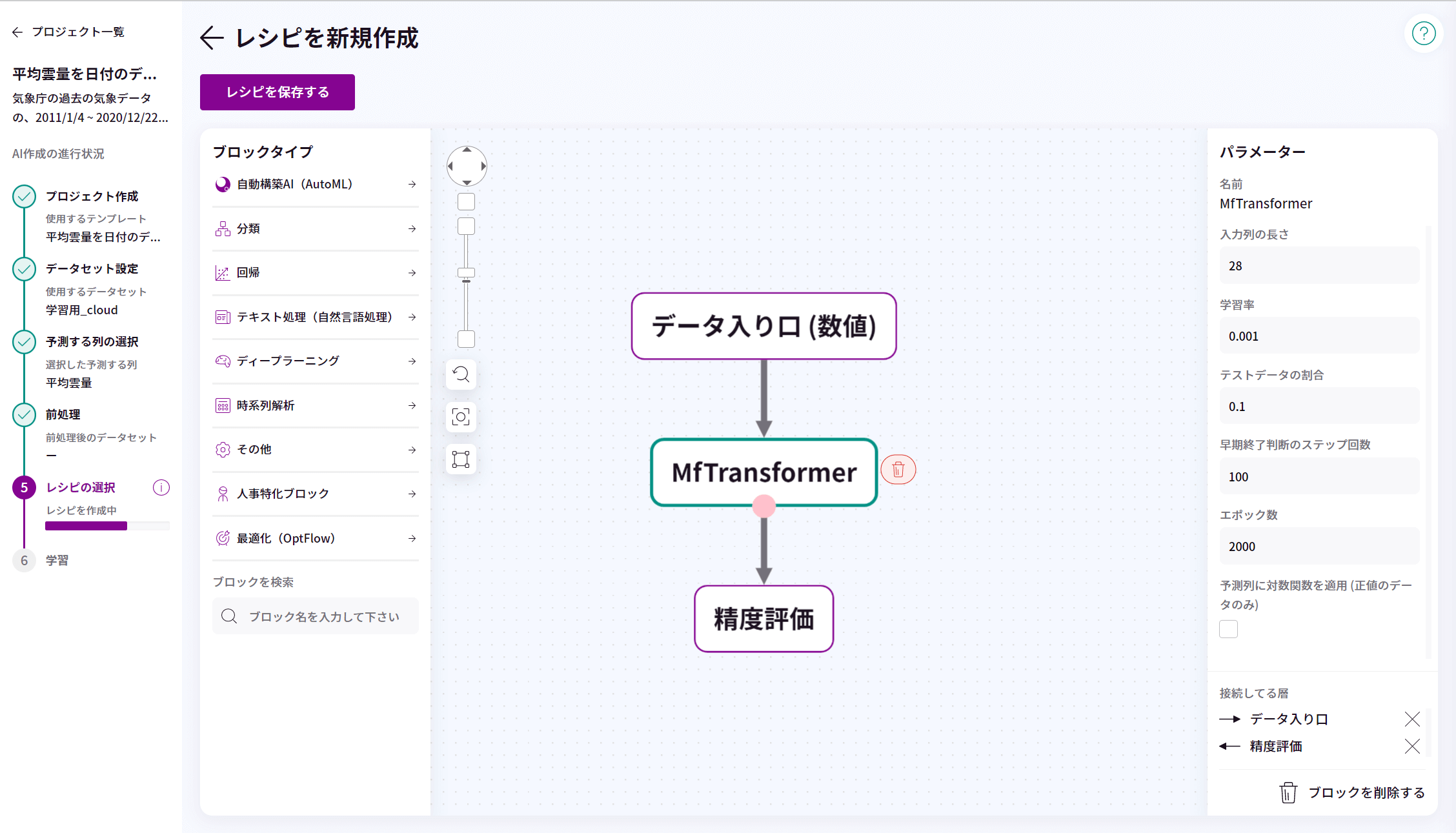Click the レシピを作成中 progress bar

[x=107, y=527]
